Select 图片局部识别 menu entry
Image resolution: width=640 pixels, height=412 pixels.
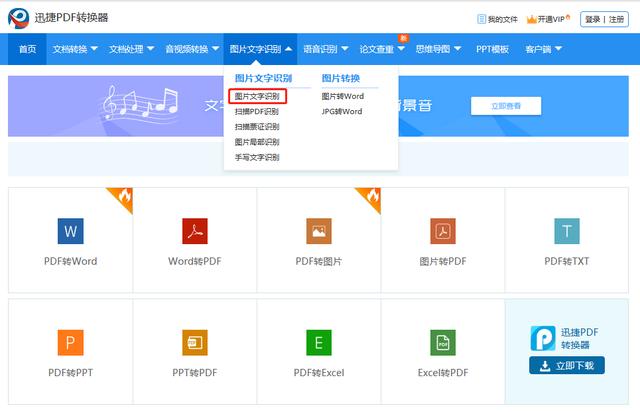click(x=257, y=142)
